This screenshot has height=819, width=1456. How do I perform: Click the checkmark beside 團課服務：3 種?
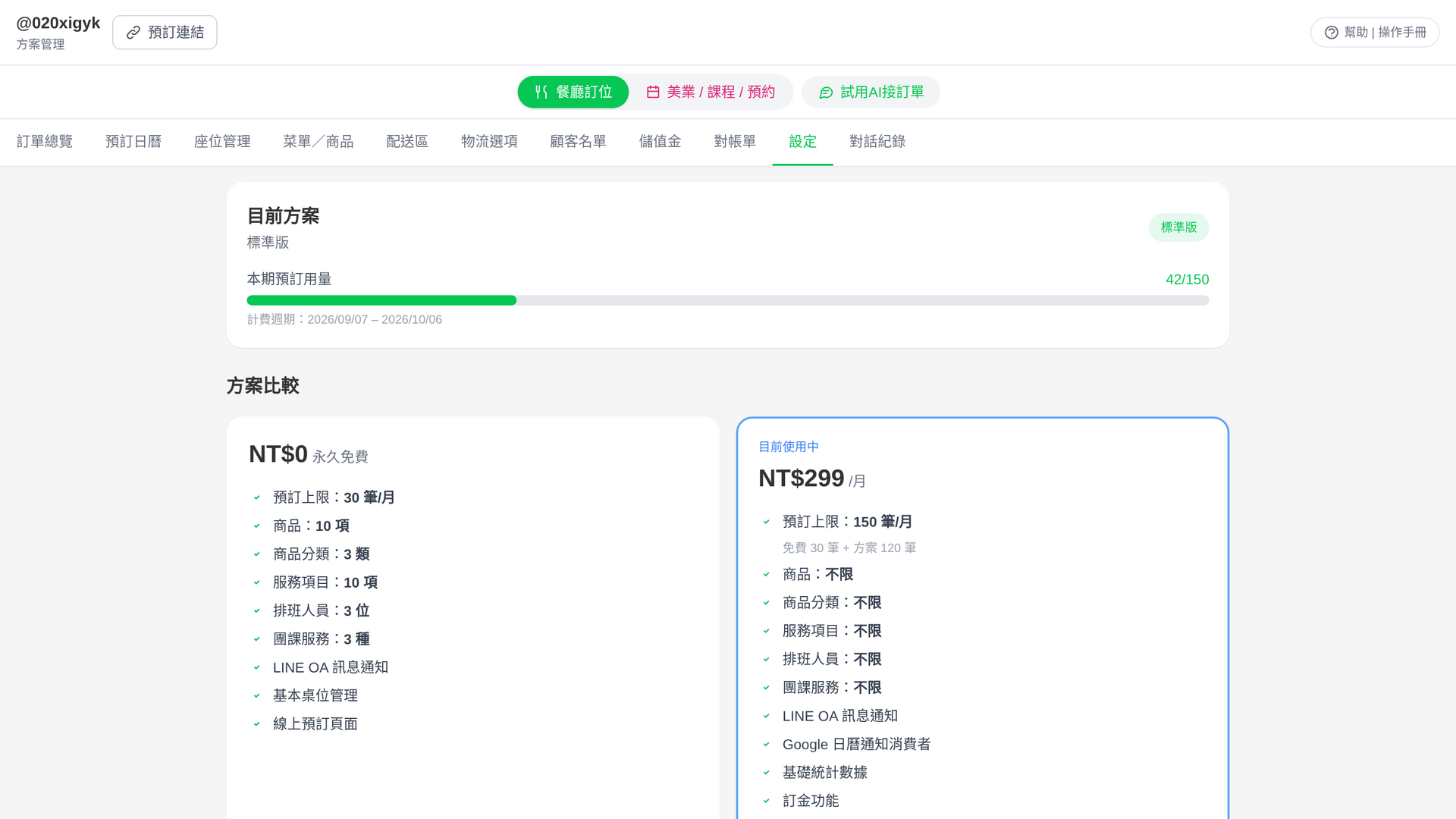256,639
